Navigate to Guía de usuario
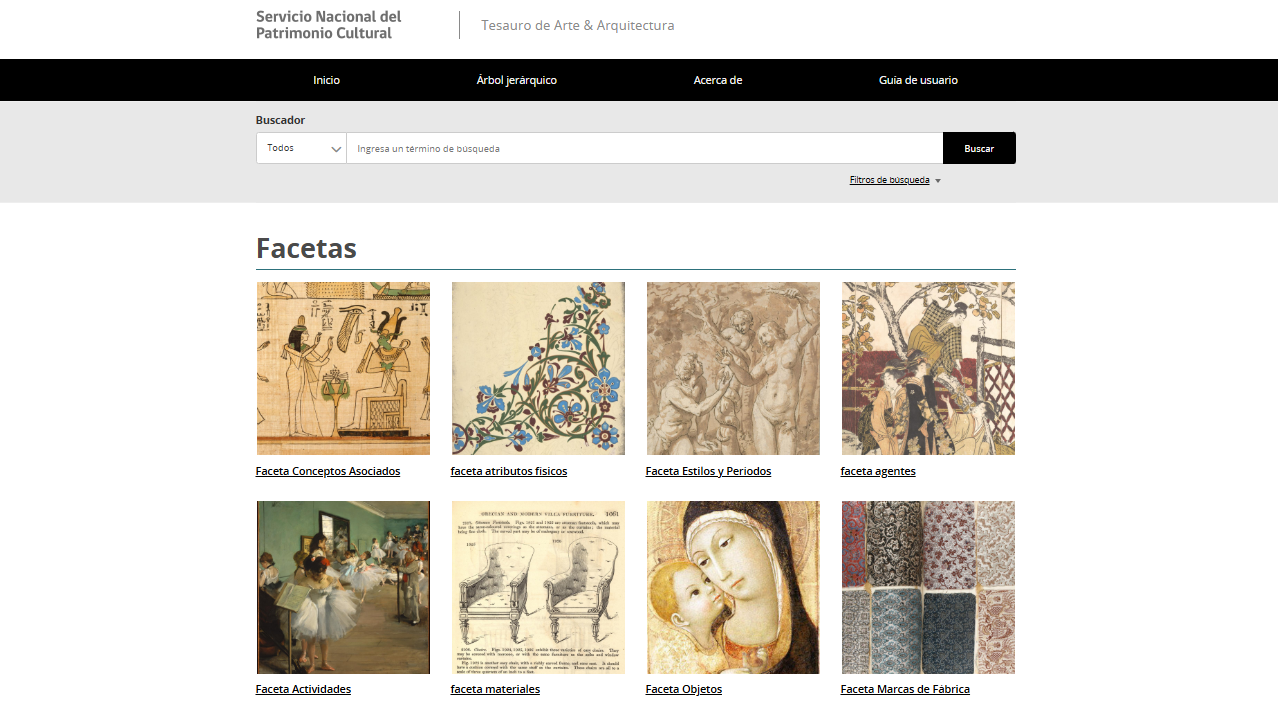 [x=918, y=80]
